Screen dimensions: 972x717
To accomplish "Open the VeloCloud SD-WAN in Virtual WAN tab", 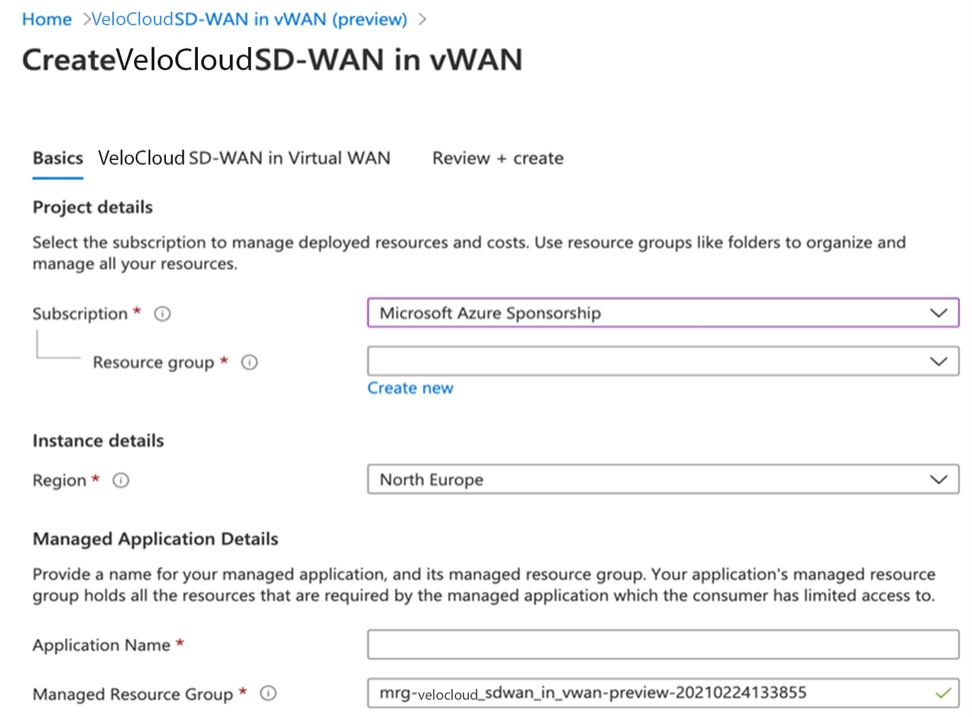I will point(243,158).
